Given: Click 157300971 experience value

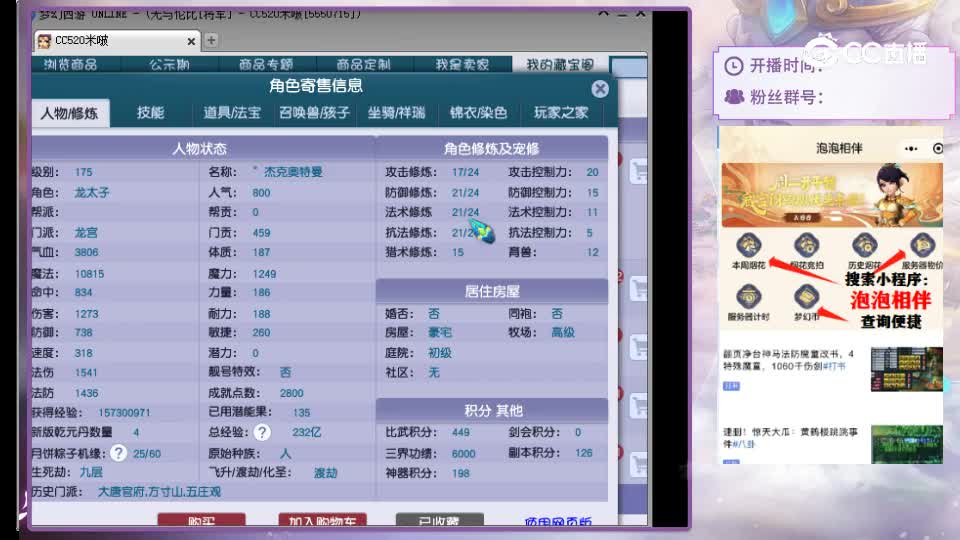Looking at the screenshot, I should [x=124, y=413].
